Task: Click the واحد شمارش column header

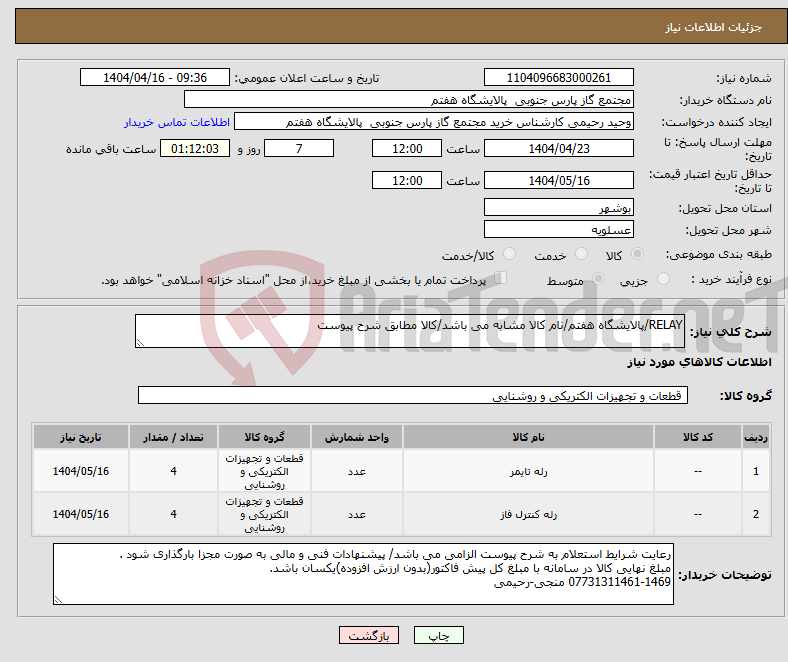Action: coord(357,437)
